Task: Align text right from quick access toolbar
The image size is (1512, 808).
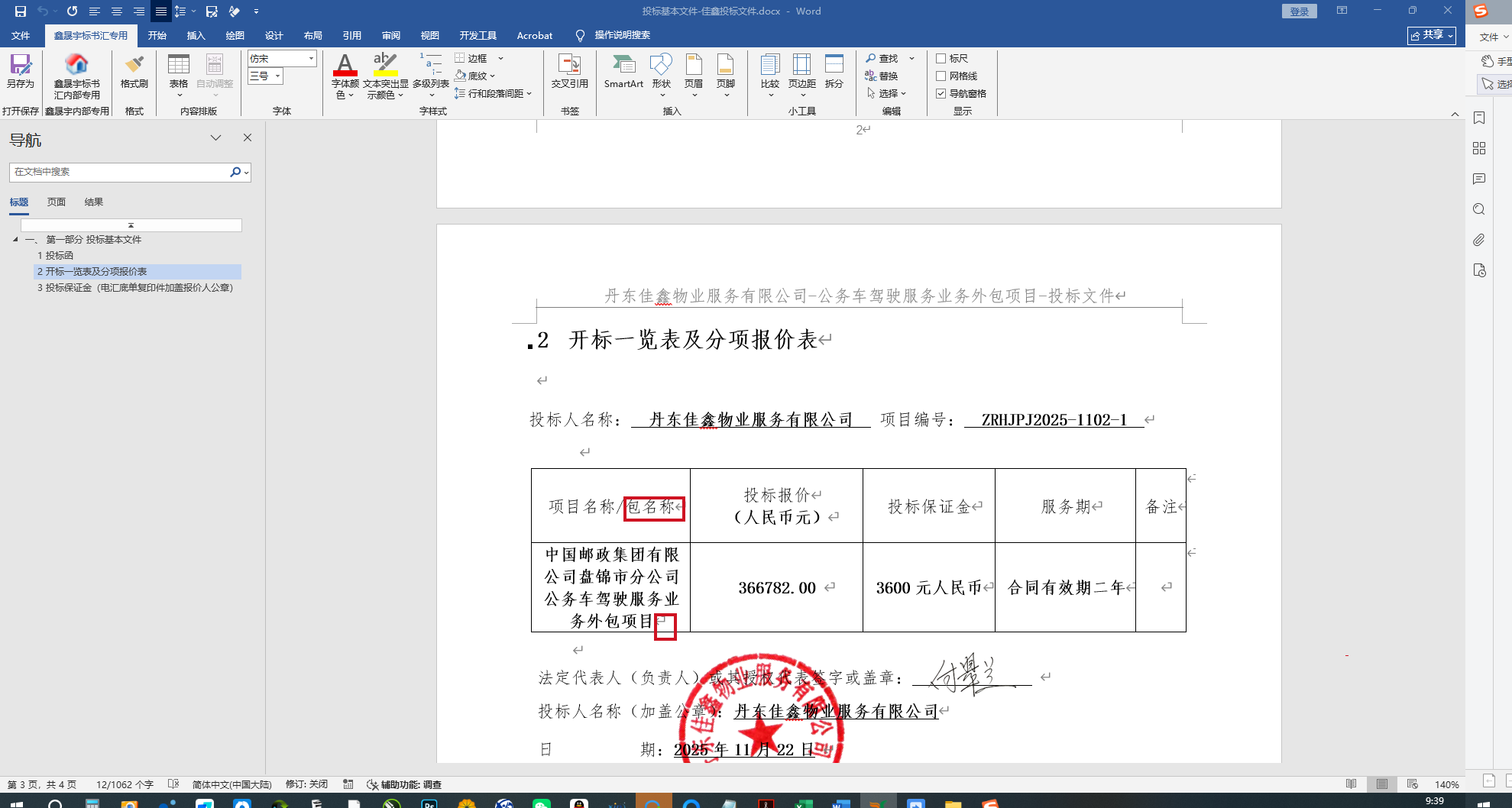Action: click(139, 11)
